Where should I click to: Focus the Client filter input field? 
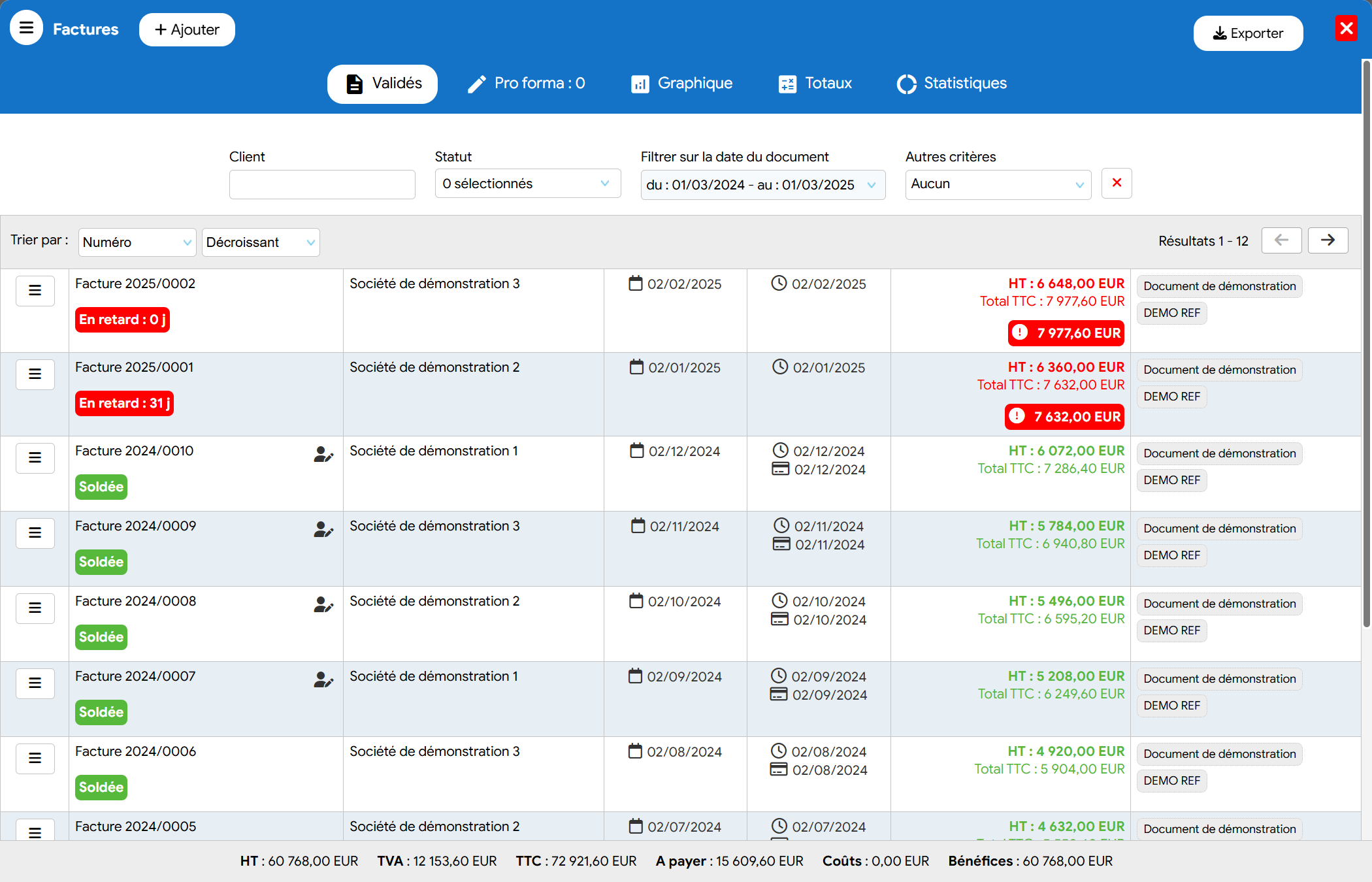pyautogui.click(x=322, y=184)
